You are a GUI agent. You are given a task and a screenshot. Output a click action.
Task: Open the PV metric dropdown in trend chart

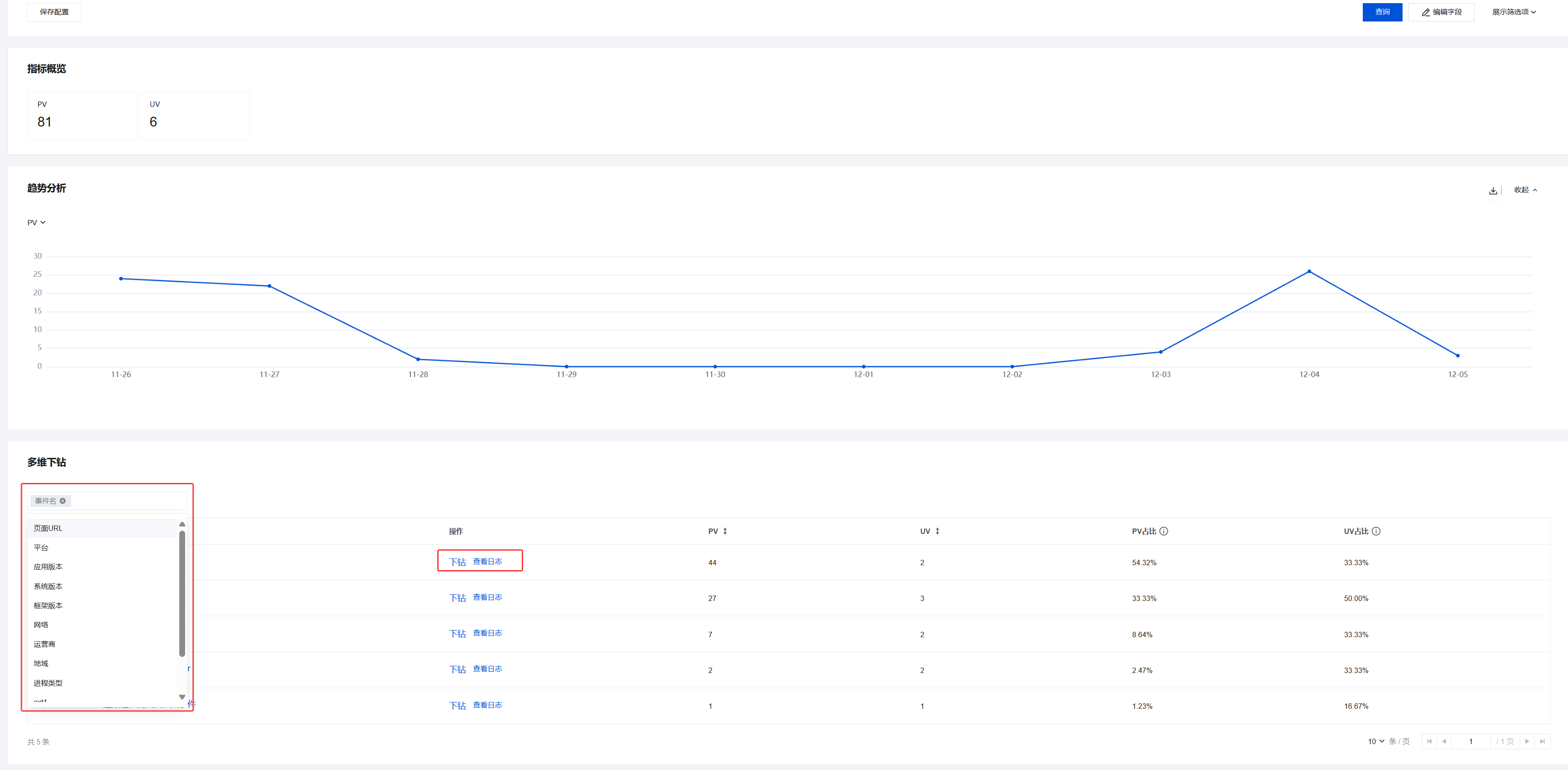pyautogui.click(x=37, y=223)
